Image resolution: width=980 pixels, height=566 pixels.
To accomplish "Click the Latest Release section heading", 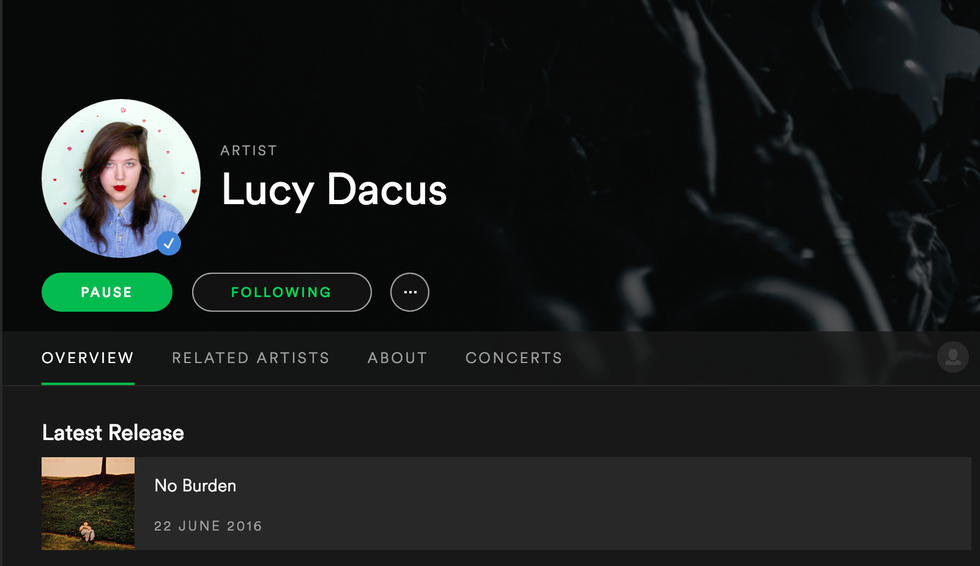I will tap(113, 433).
